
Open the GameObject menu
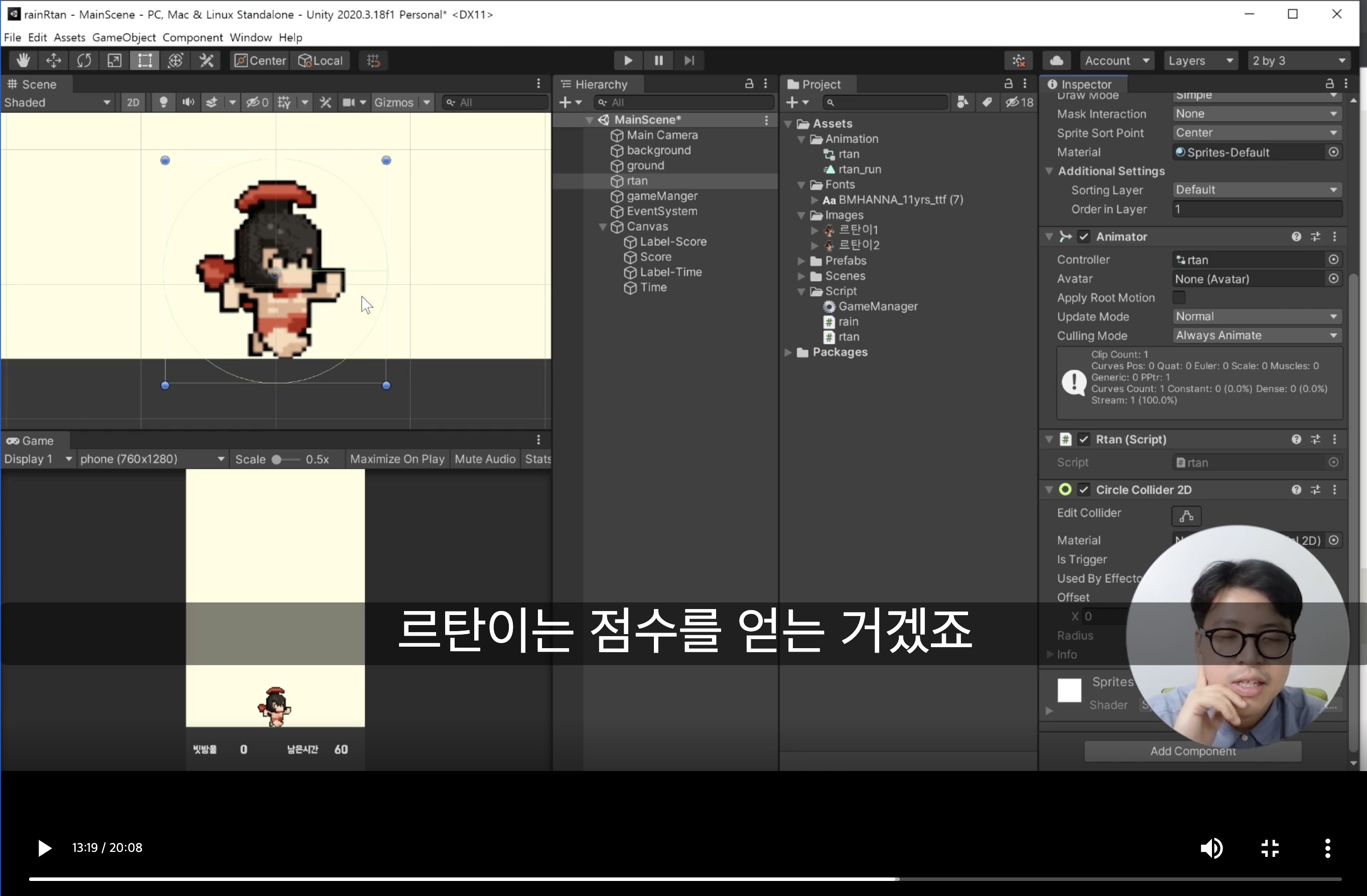(124, 37)
